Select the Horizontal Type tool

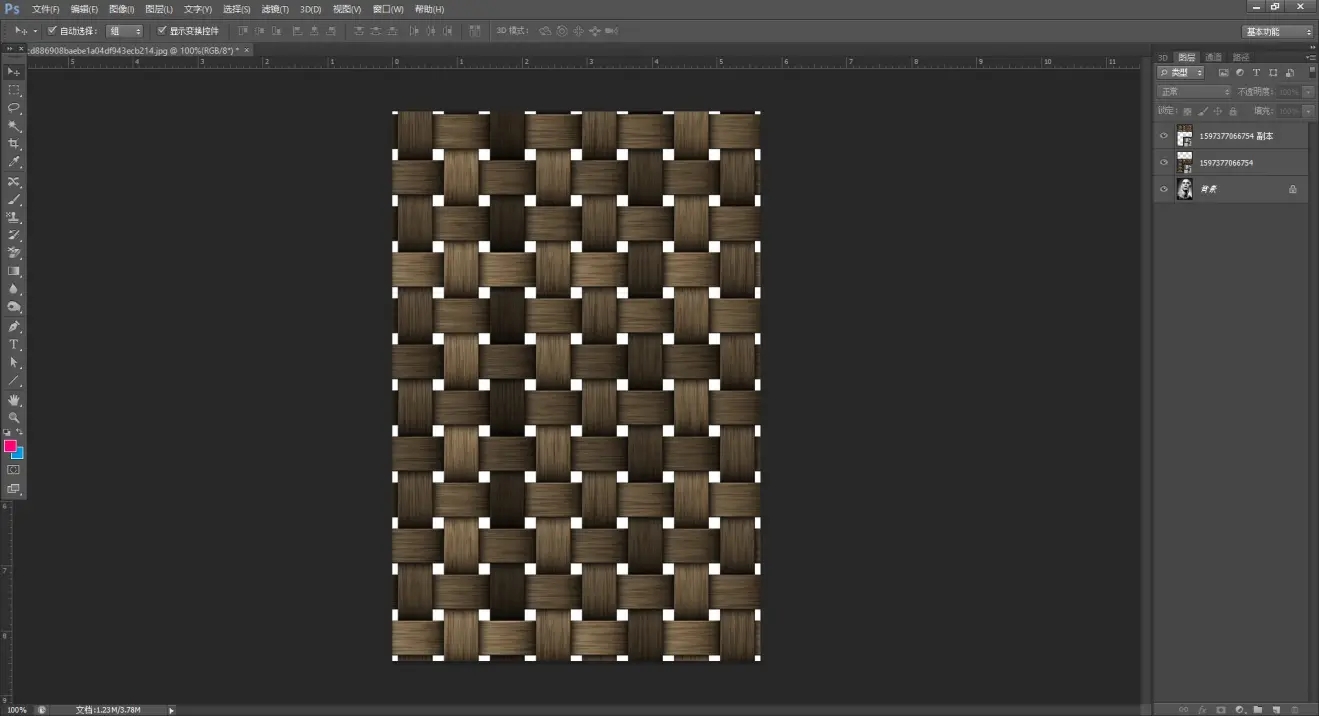pos(14,345)
